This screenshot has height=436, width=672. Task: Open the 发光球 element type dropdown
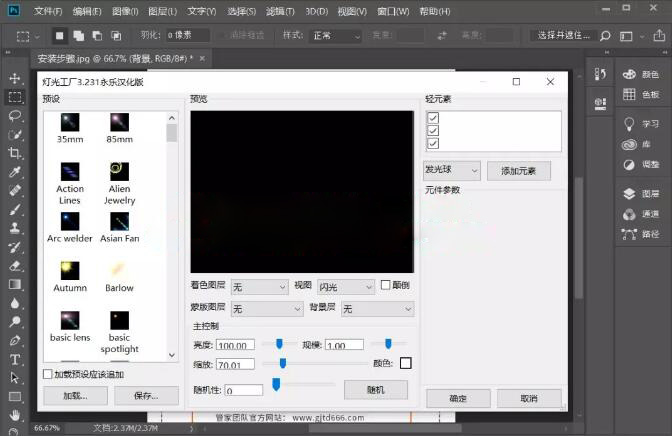(x=452, y=171)
